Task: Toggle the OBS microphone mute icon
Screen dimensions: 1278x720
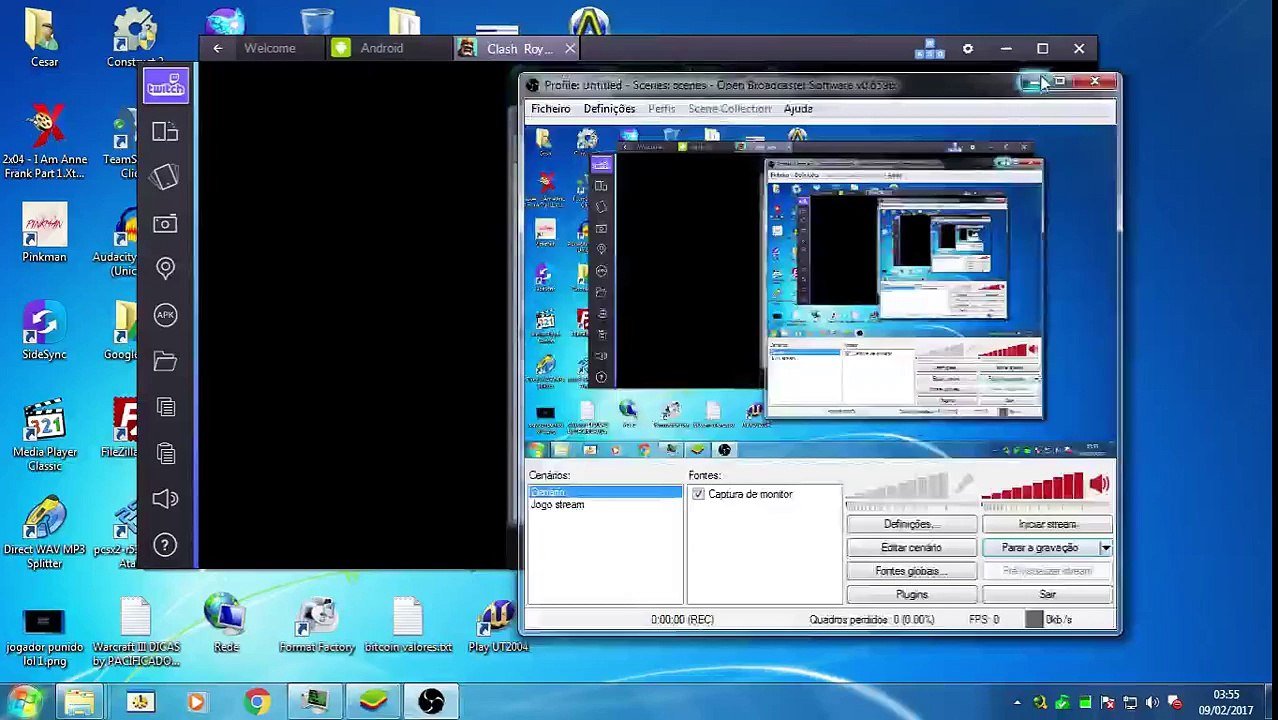Action: click(963, 485)
